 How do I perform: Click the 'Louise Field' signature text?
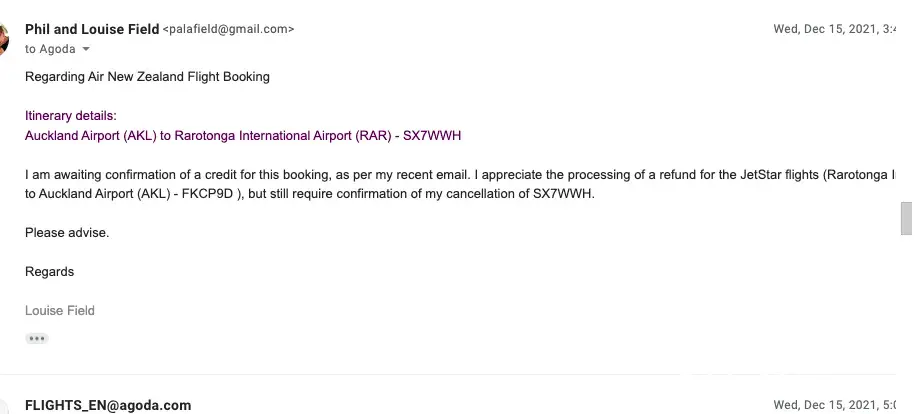(x=60, y=310)
